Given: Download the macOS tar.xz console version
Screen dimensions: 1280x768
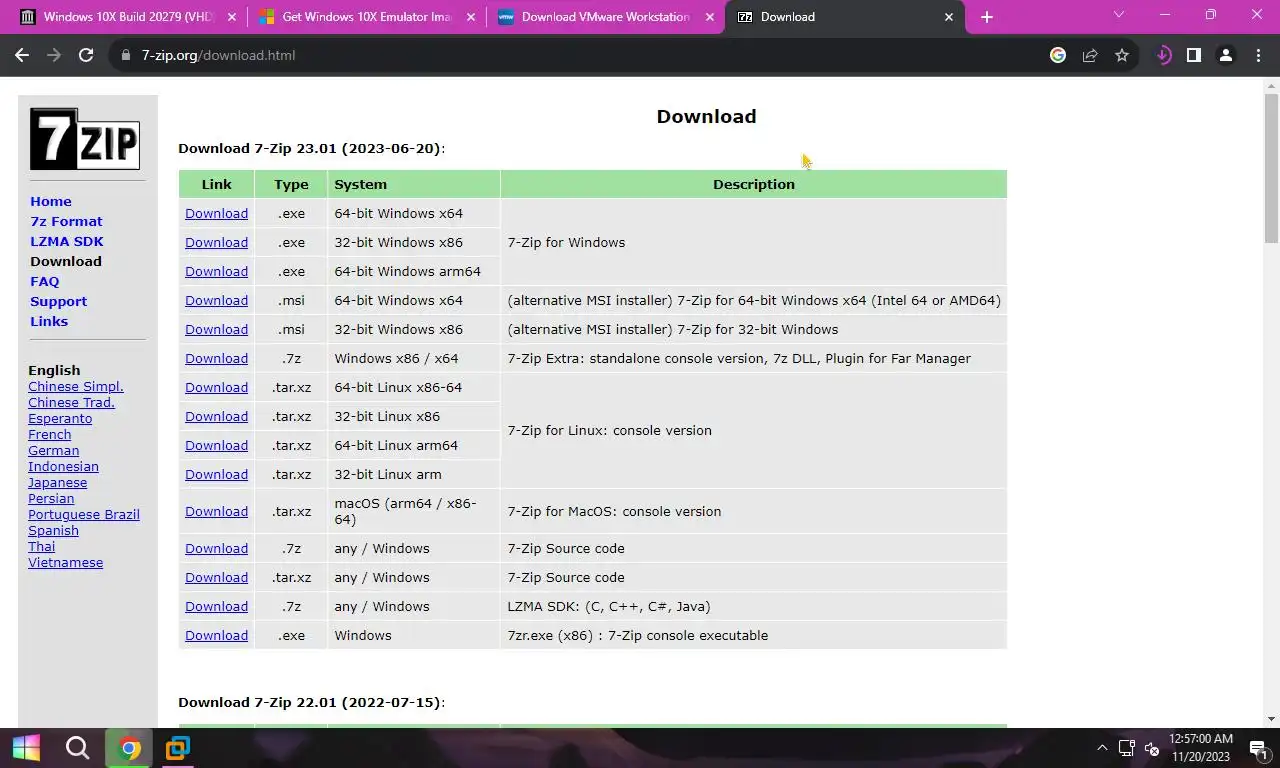Looking at the screenshot, I should 216,511.
